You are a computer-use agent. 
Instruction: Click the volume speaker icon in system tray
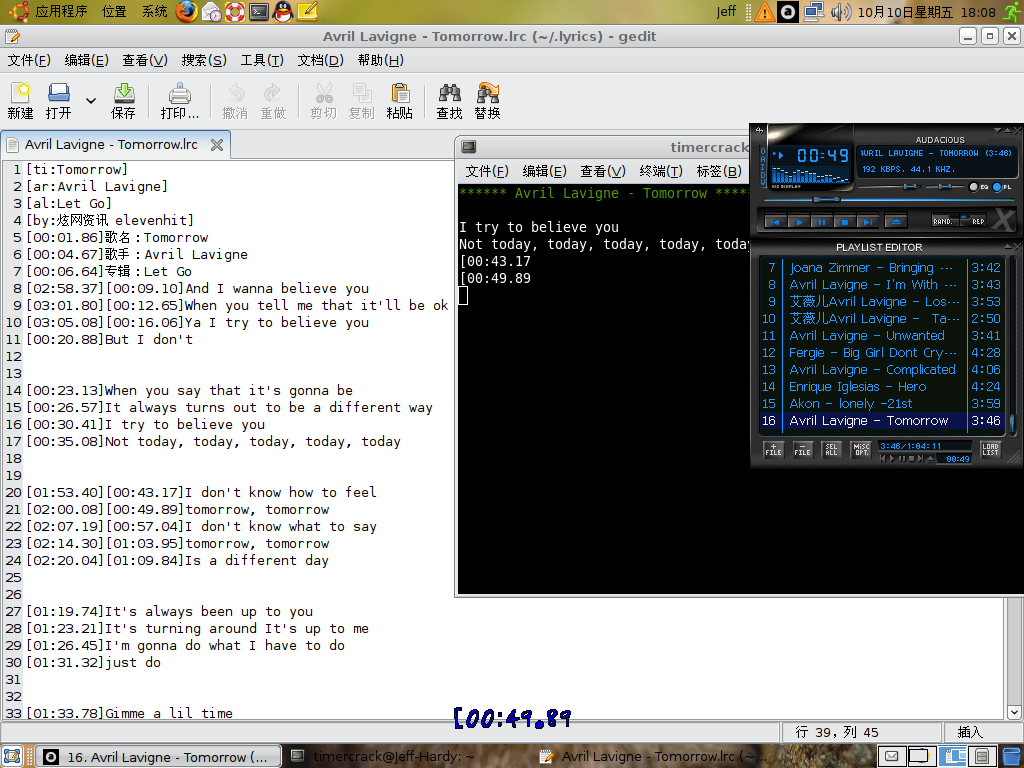[841, 12]
